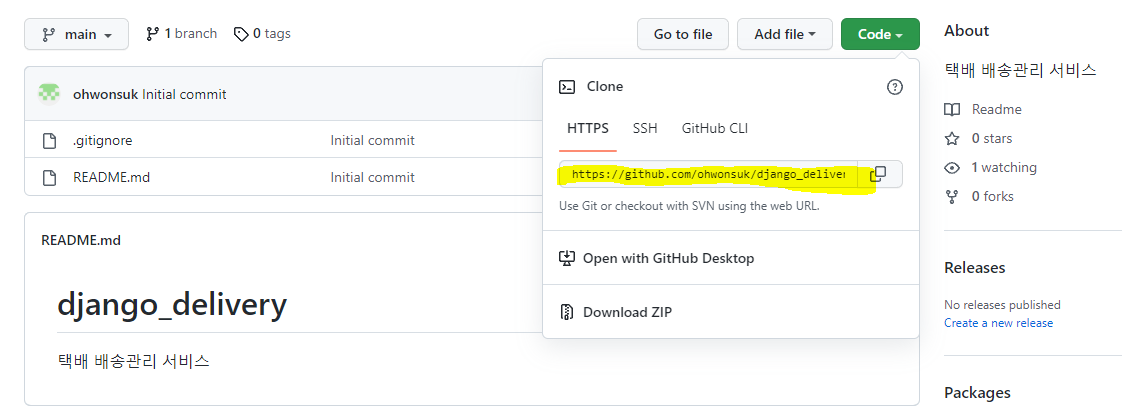
Task: Expand the Add file dropdown
Action: point(785,34)
